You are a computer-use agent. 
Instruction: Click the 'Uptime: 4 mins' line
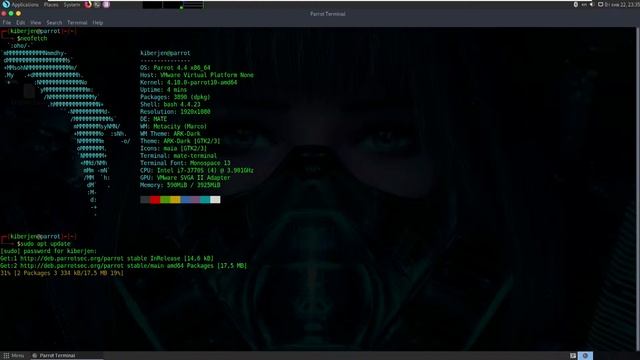coord(163,90)
